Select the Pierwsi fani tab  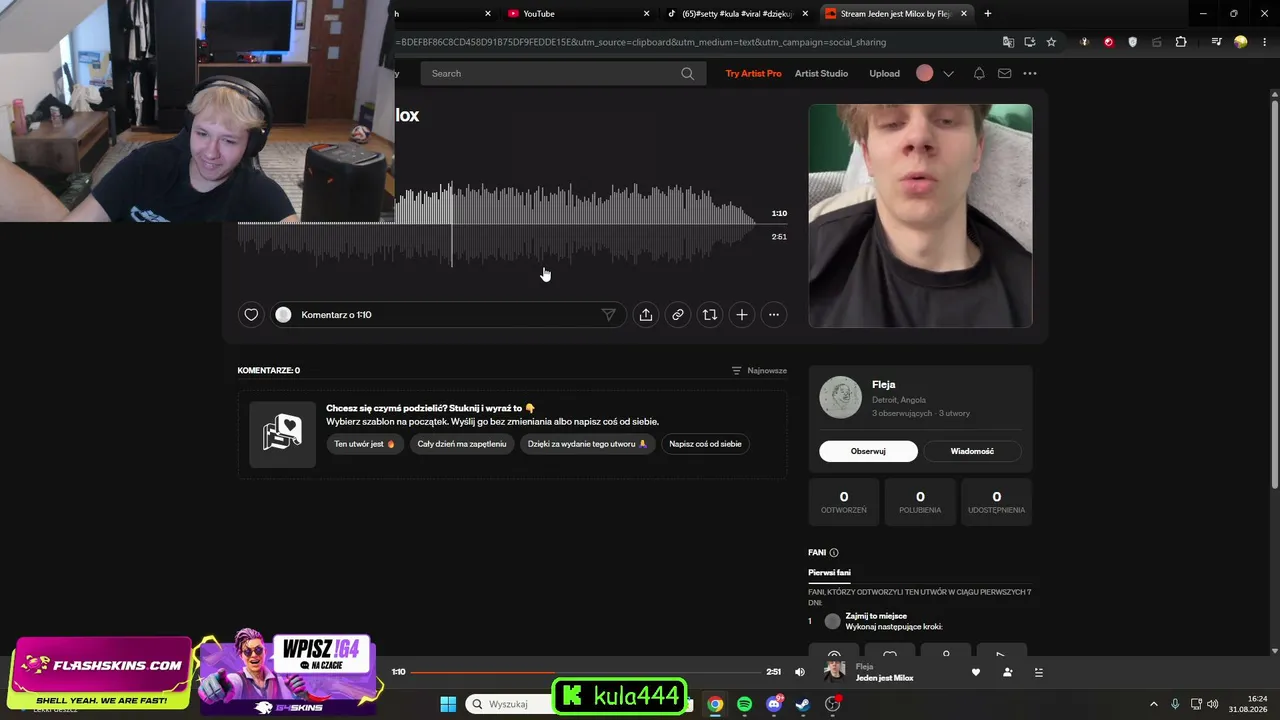pyautogui.click(x=829, y=573)
